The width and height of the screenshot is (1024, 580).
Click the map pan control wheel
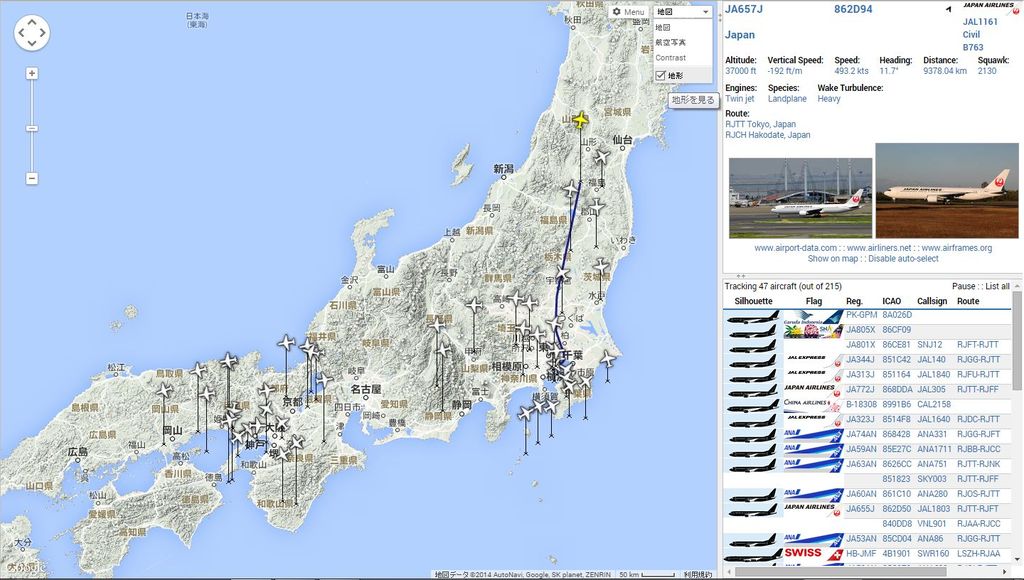pos(31,33)
